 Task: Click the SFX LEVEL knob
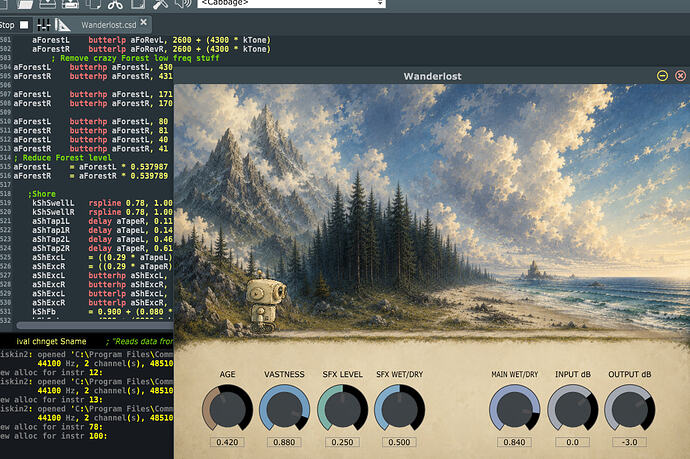pyautogui.click(x=342, y=408)
